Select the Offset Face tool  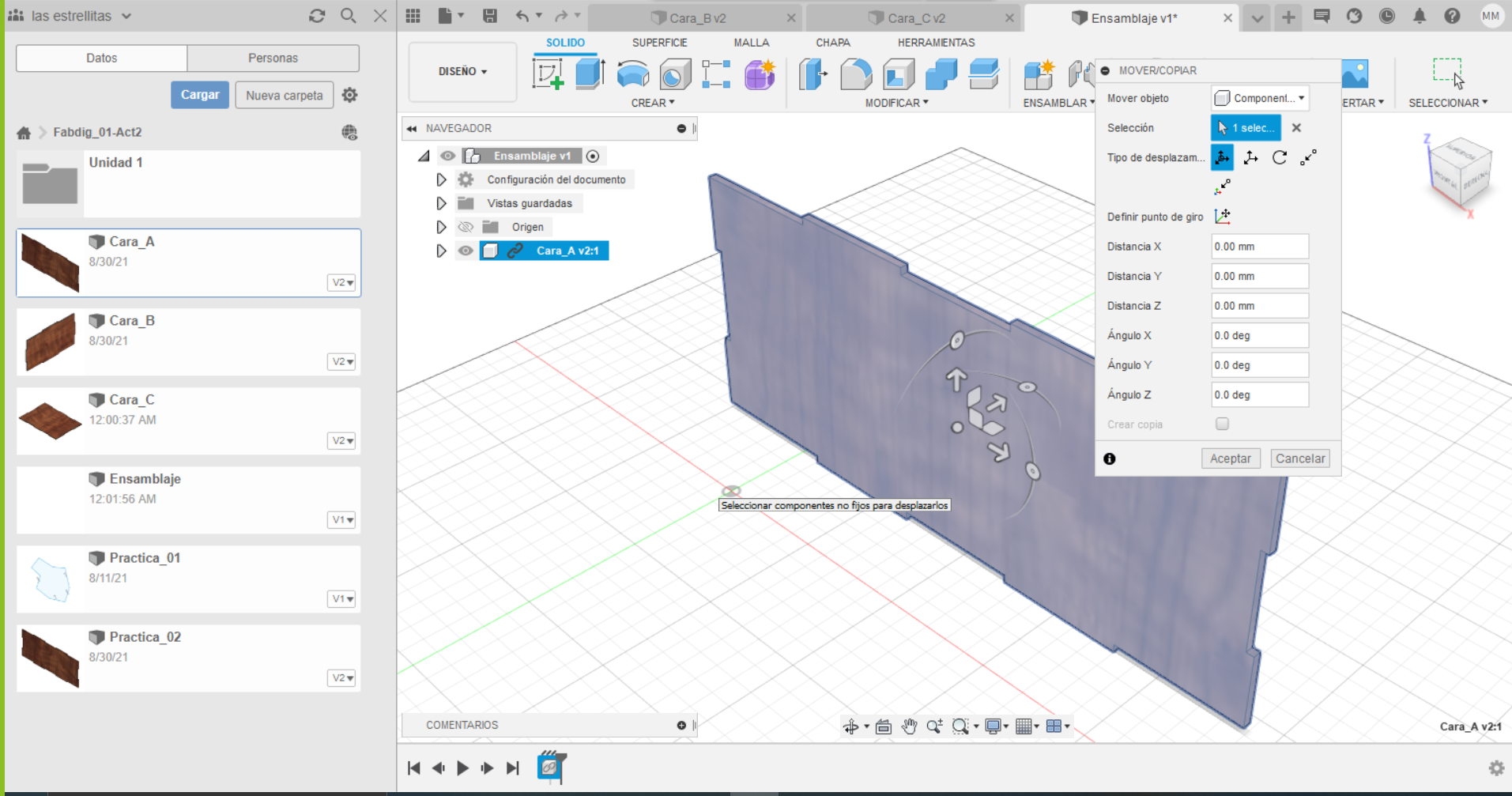pyautogui.click(x=984, y=74)
